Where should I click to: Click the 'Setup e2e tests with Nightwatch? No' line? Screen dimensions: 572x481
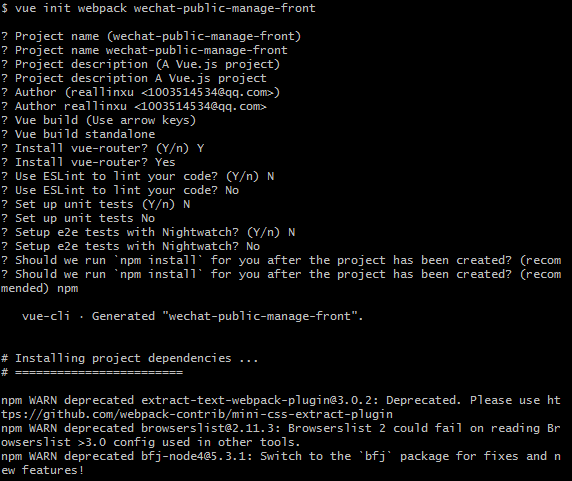[x=130, y=247]
